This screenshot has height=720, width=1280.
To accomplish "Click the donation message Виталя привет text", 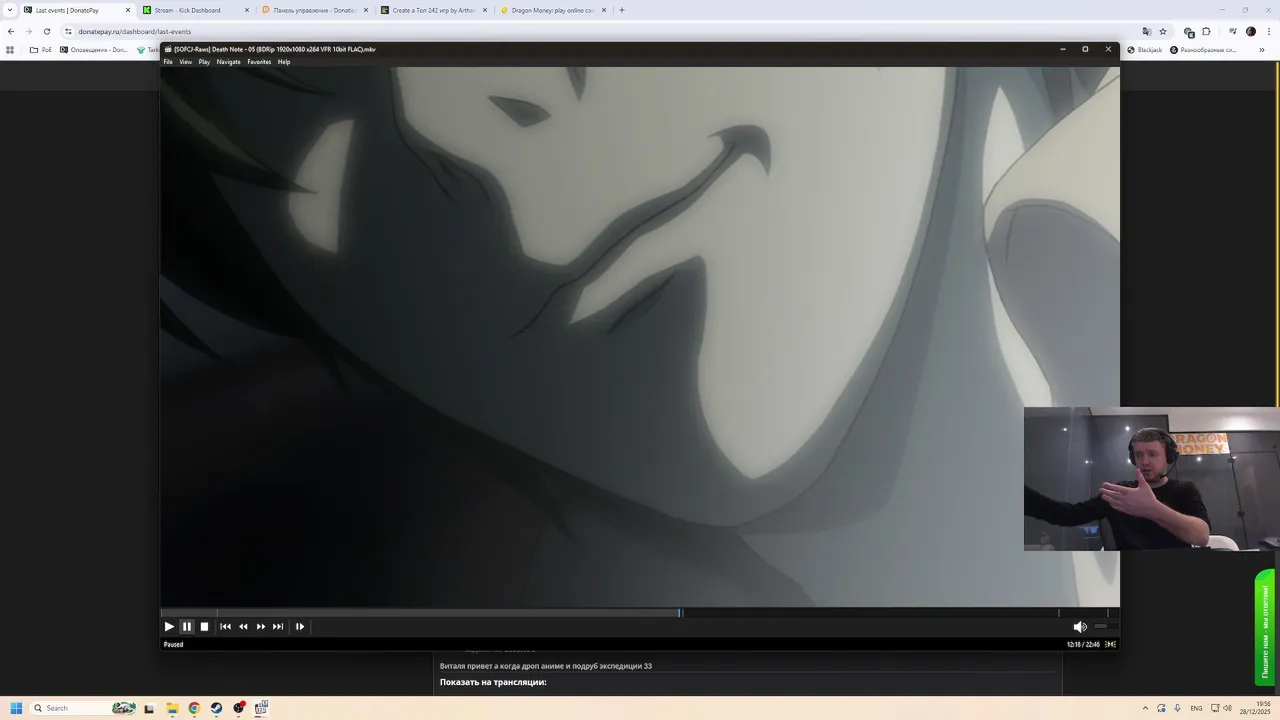I will click(546, 666).
